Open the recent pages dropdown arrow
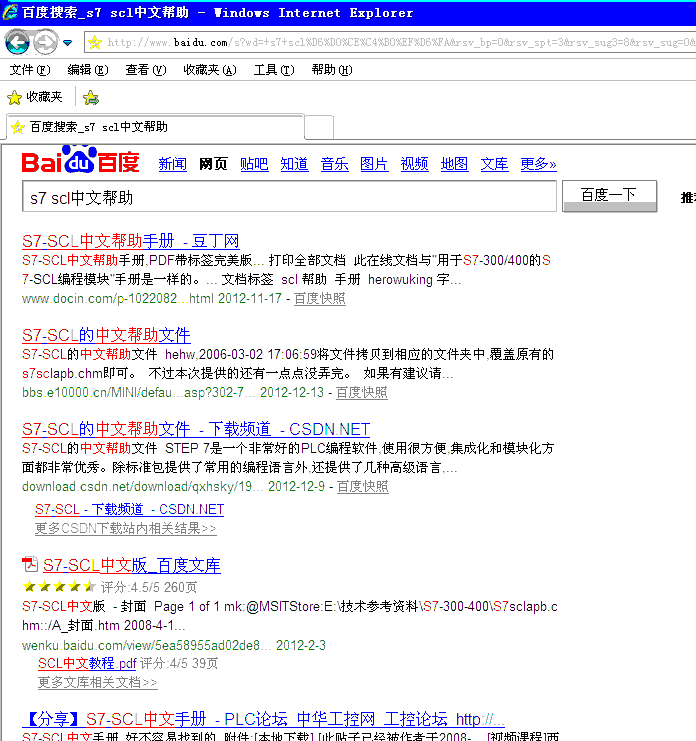The image size is (696, 741). click(68, 43)
